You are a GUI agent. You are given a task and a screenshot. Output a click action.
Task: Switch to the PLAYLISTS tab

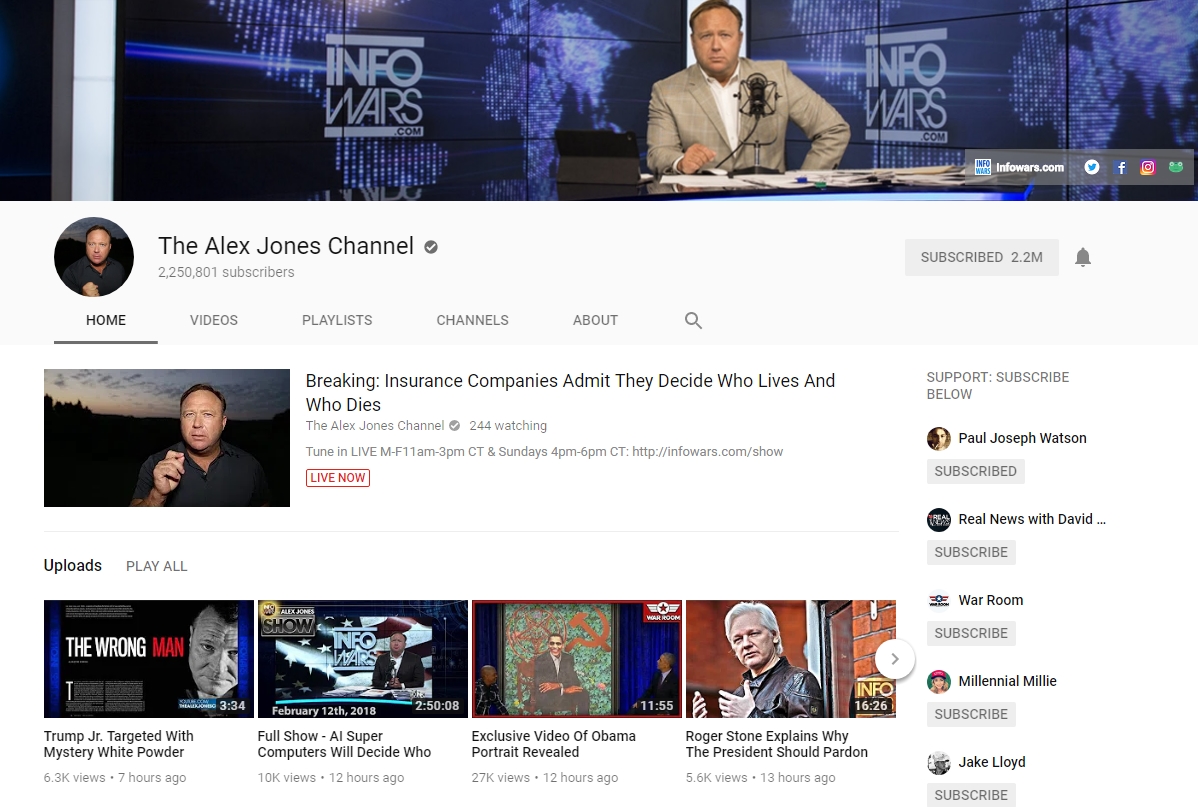coord(337,320)
